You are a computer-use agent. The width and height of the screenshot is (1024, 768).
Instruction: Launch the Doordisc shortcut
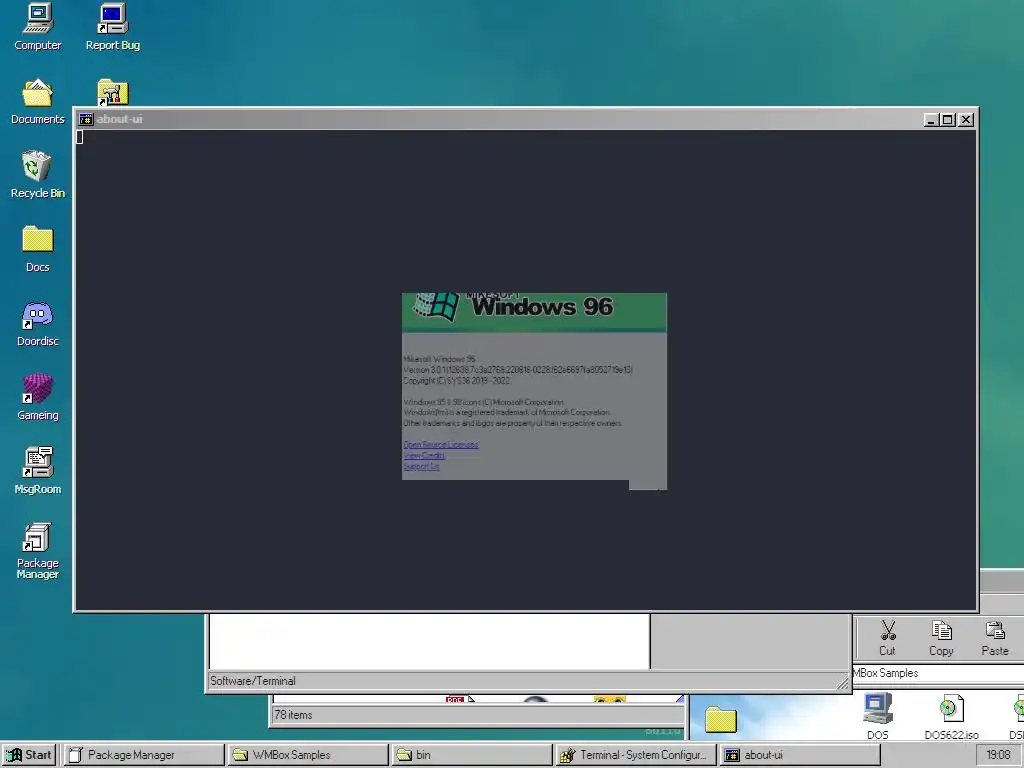pyautogui.click(x=38, y=323)
